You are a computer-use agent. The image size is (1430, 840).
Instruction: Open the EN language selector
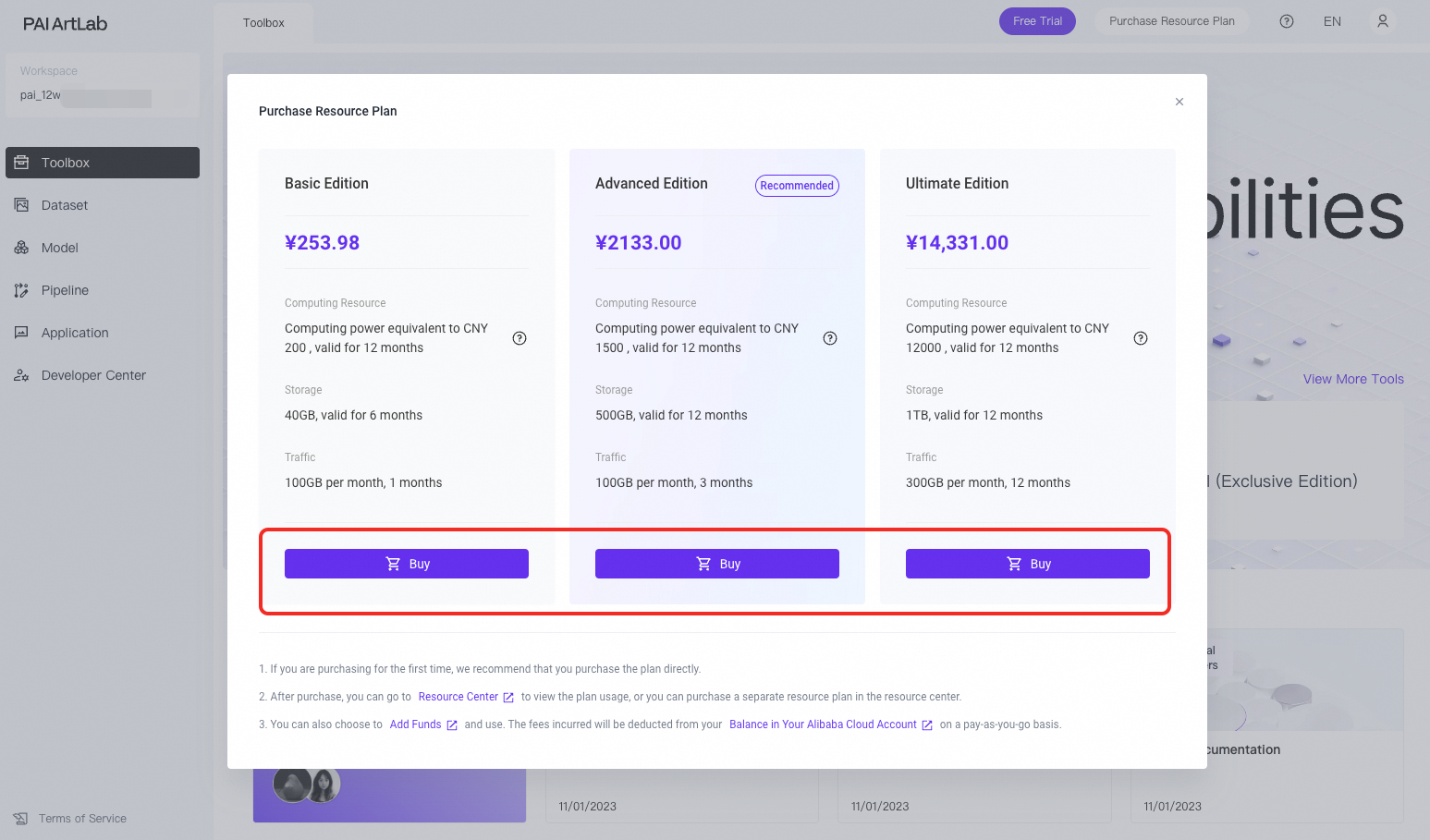coord(1332,20)
